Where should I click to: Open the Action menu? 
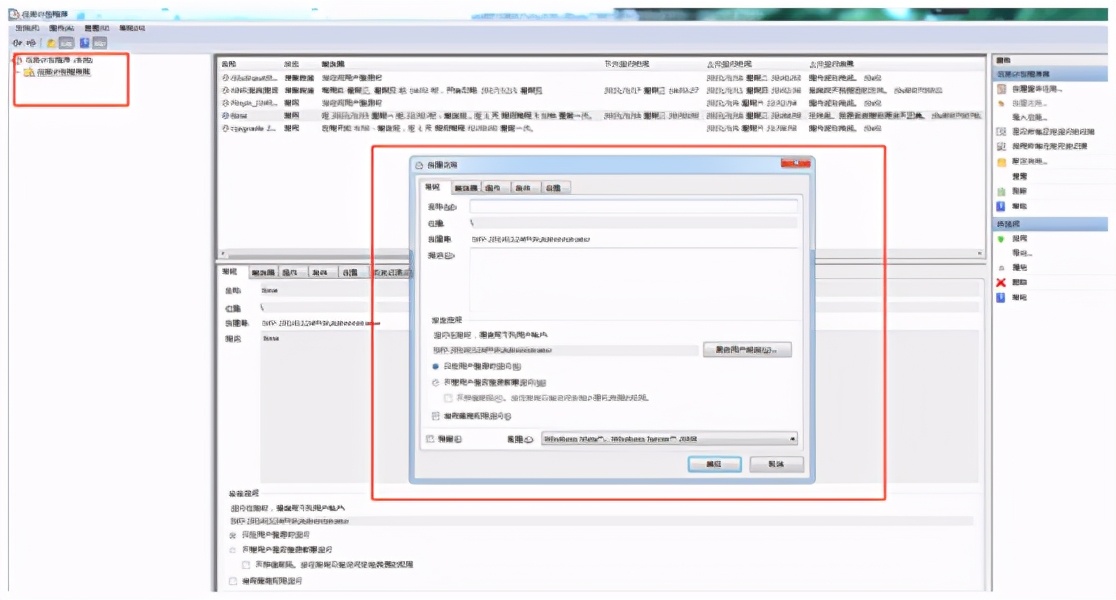point(61,28)
